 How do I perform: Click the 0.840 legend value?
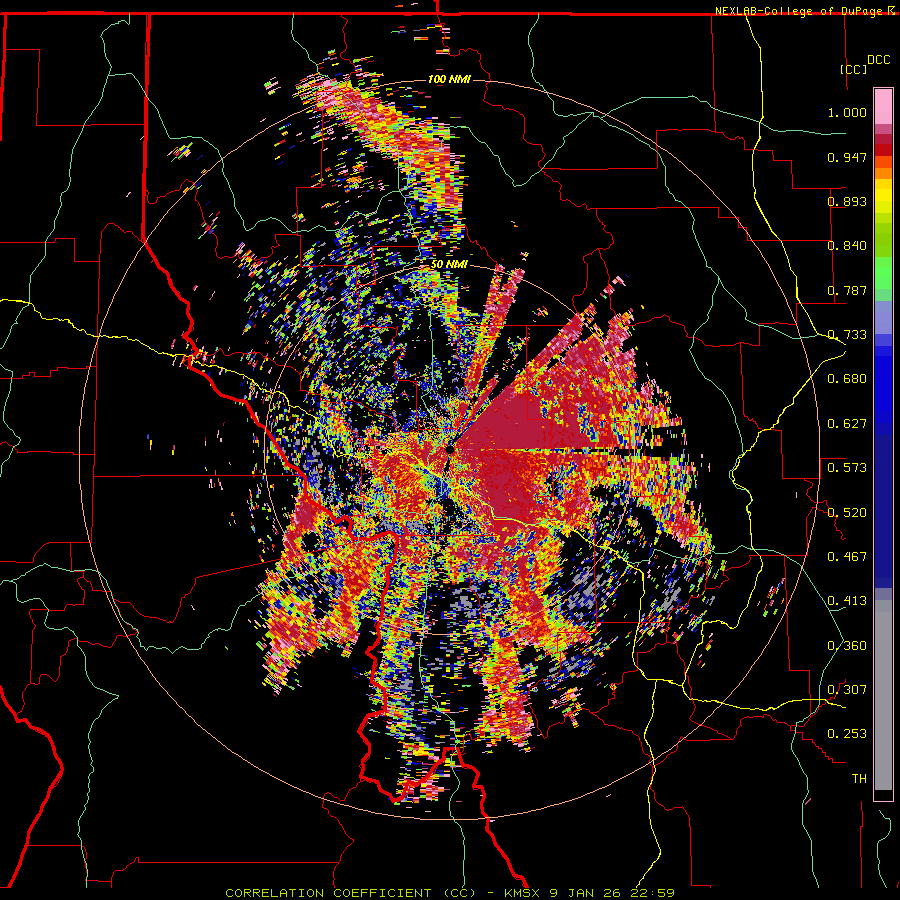click(x=847, y=246)
